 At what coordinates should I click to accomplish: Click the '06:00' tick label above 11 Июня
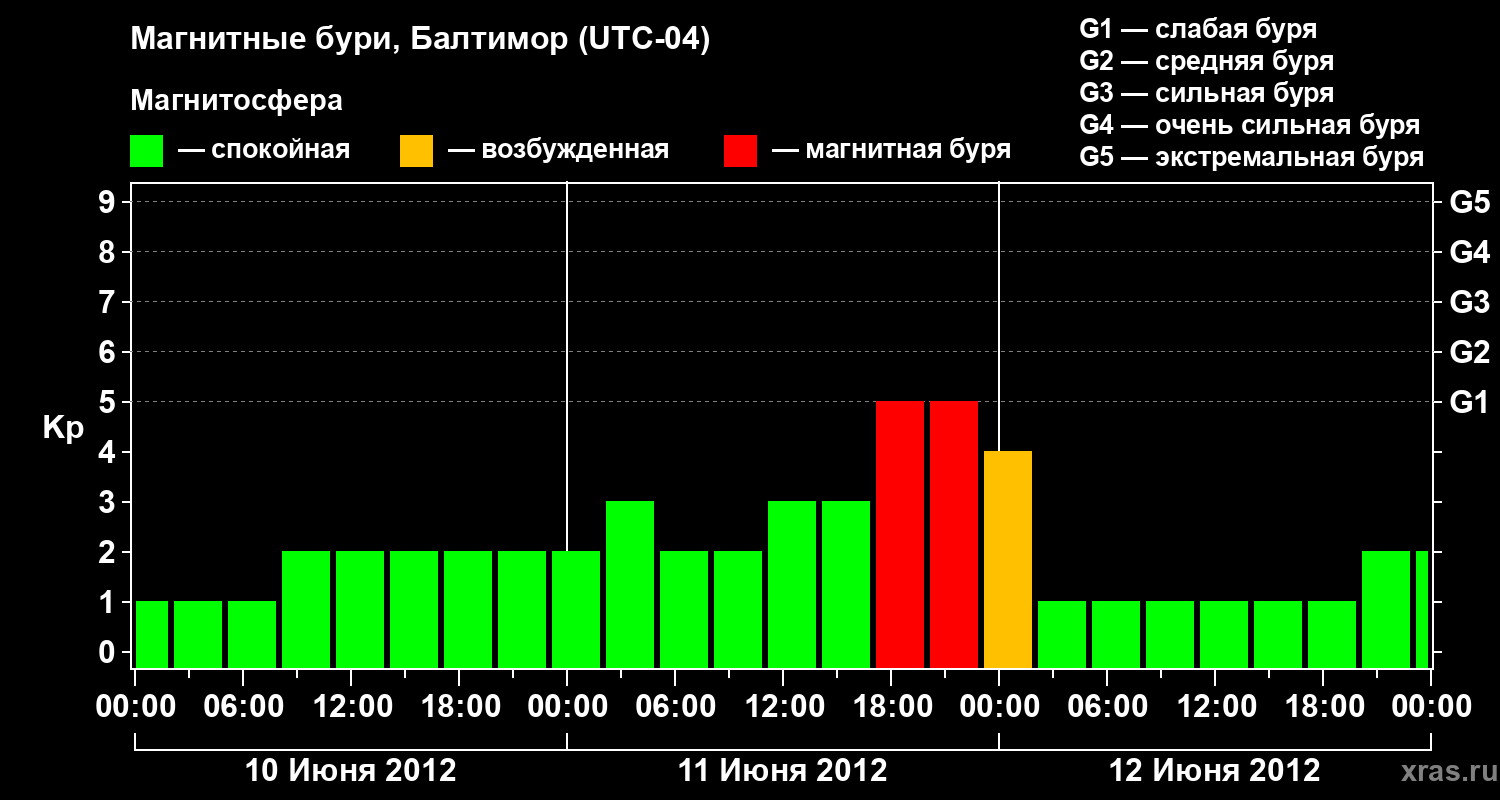(x=675, y=707)
